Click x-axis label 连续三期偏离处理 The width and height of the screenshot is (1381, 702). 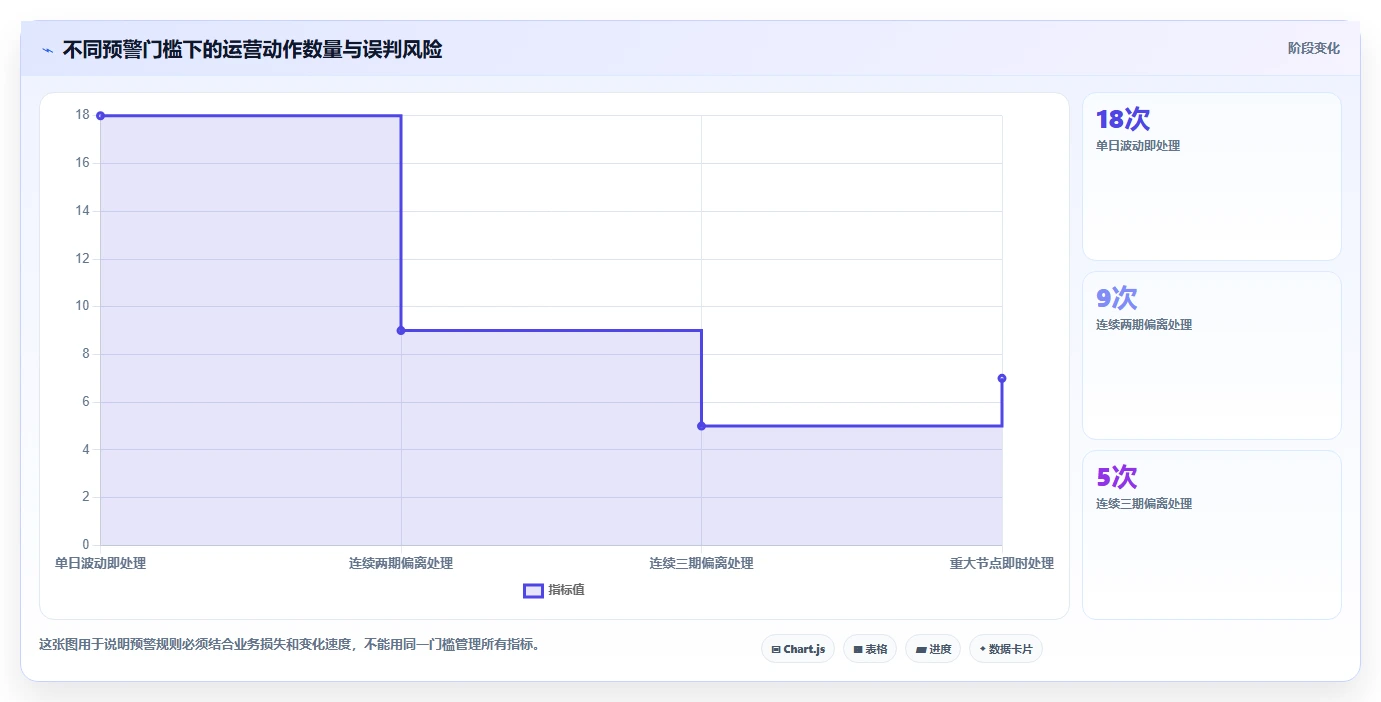tap(701, 563)
